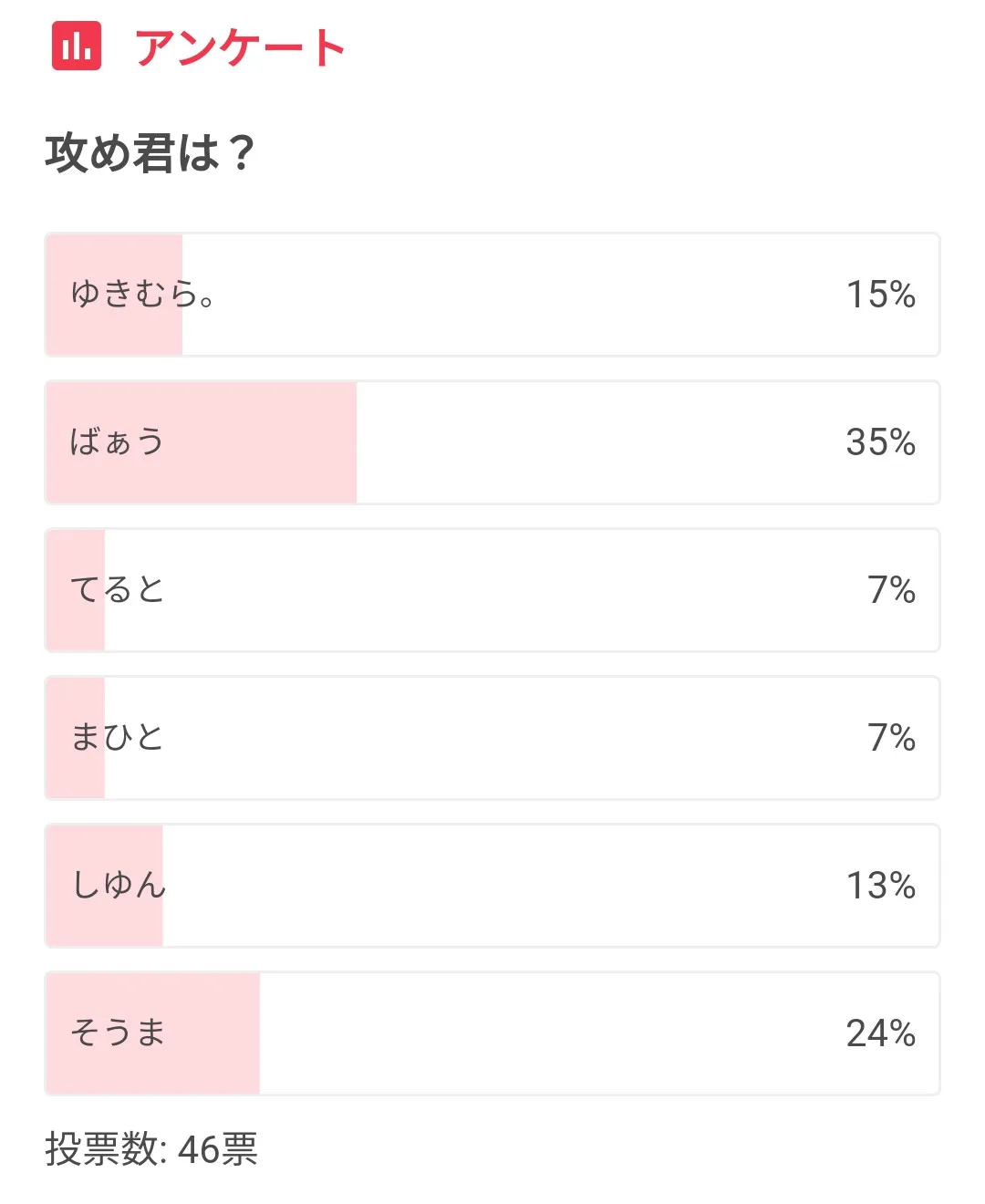Vote for ゆきむら。 option

pyautogui.click(x=493, y=295)
